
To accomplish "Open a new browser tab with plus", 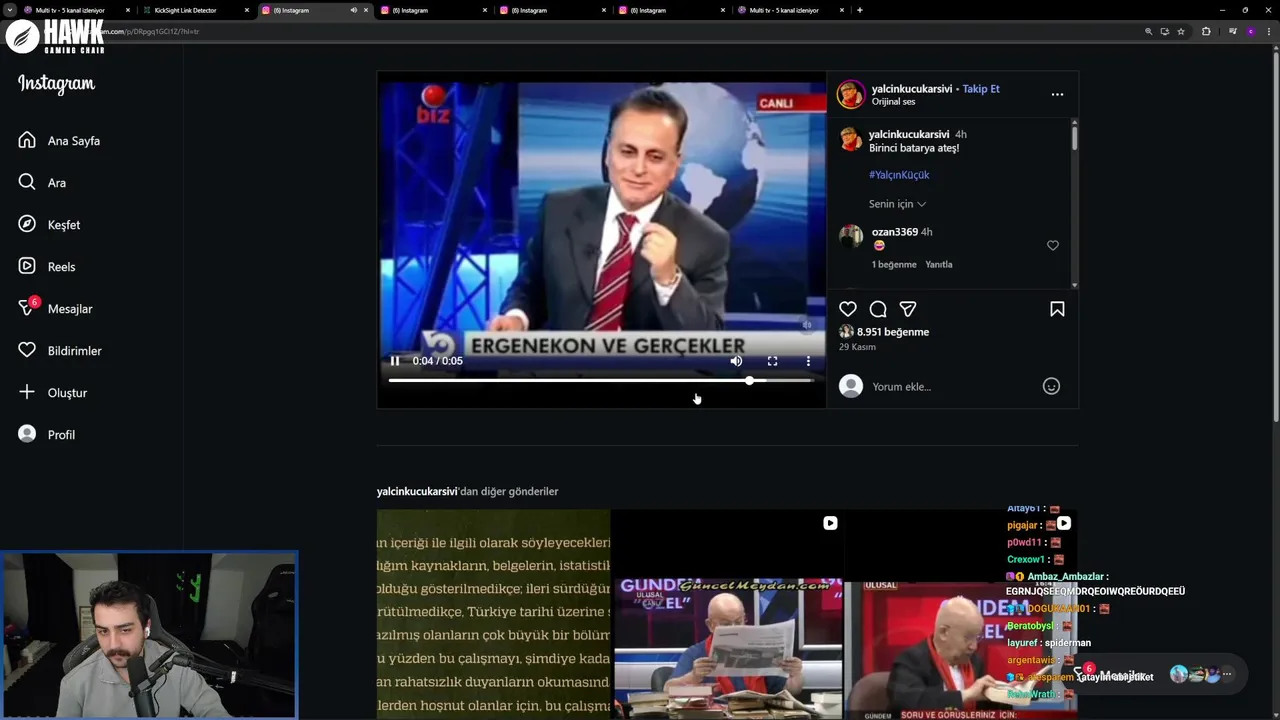I will (860, 10).
